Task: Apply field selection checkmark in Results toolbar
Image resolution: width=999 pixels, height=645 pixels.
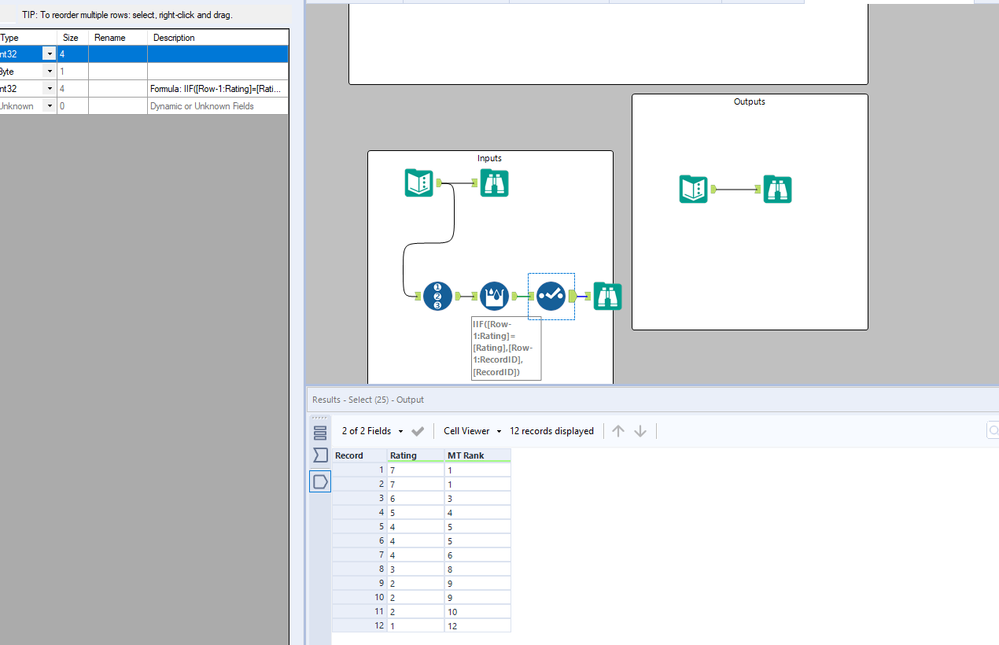Action: coord(418,431)
